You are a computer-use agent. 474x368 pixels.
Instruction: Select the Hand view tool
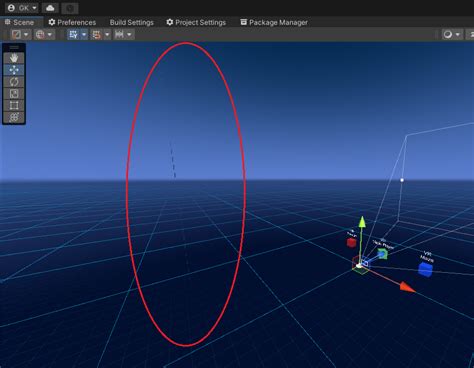pyautogui.click(x=14, y=58)
